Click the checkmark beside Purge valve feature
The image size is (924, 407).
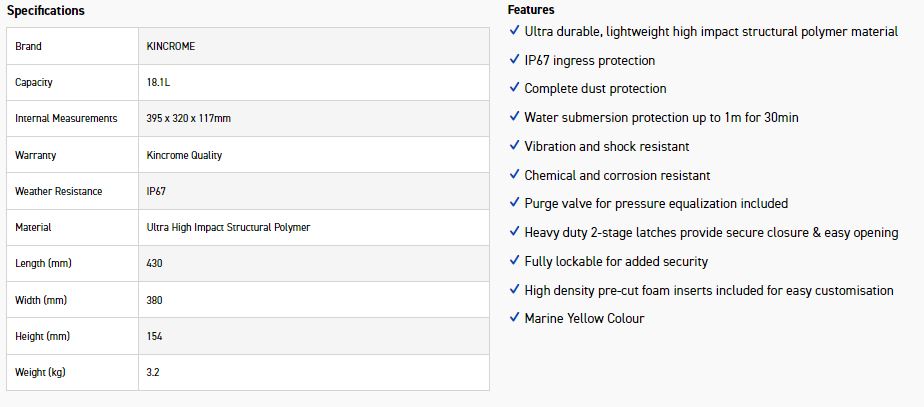click(514, 203)
